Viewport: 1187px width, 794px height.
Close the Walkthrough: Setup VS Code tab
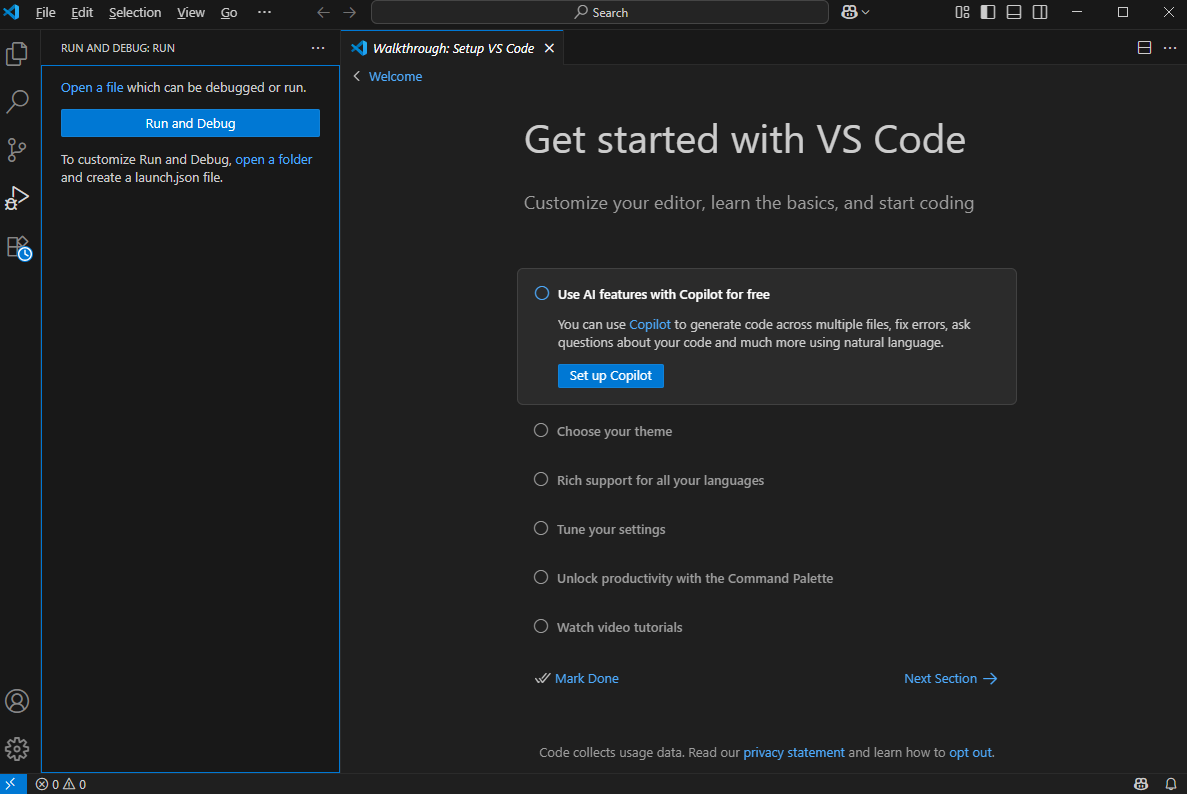point(550,48)
